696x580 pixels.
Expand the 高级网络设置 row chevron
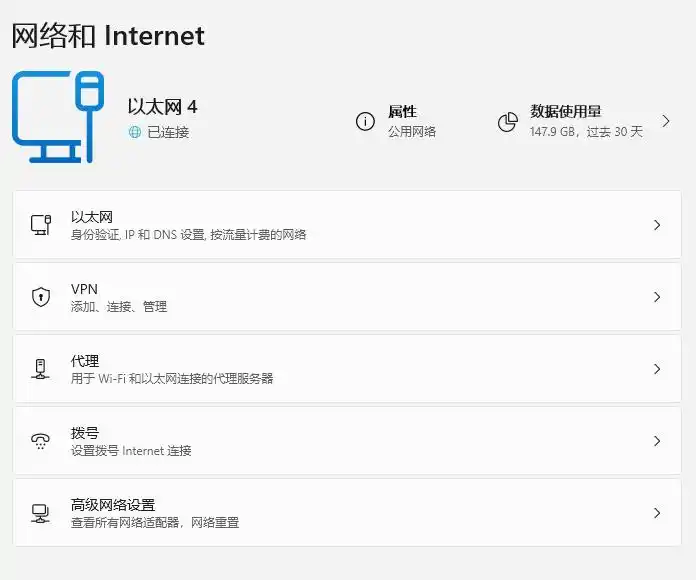657,513
